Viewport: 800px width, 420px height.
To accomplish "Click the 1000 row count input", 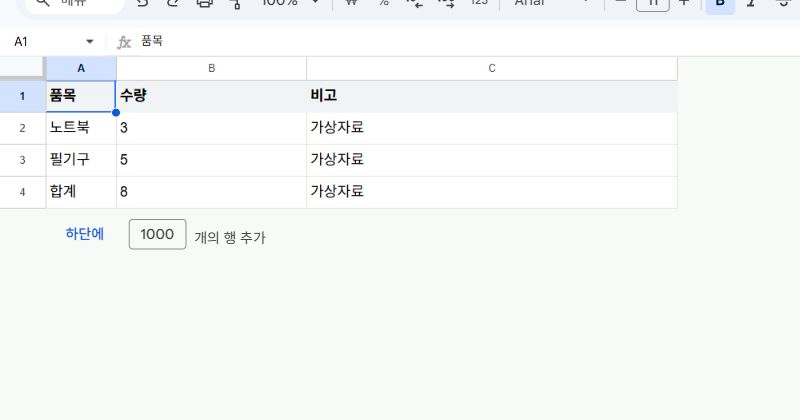I will click(158, 234).
